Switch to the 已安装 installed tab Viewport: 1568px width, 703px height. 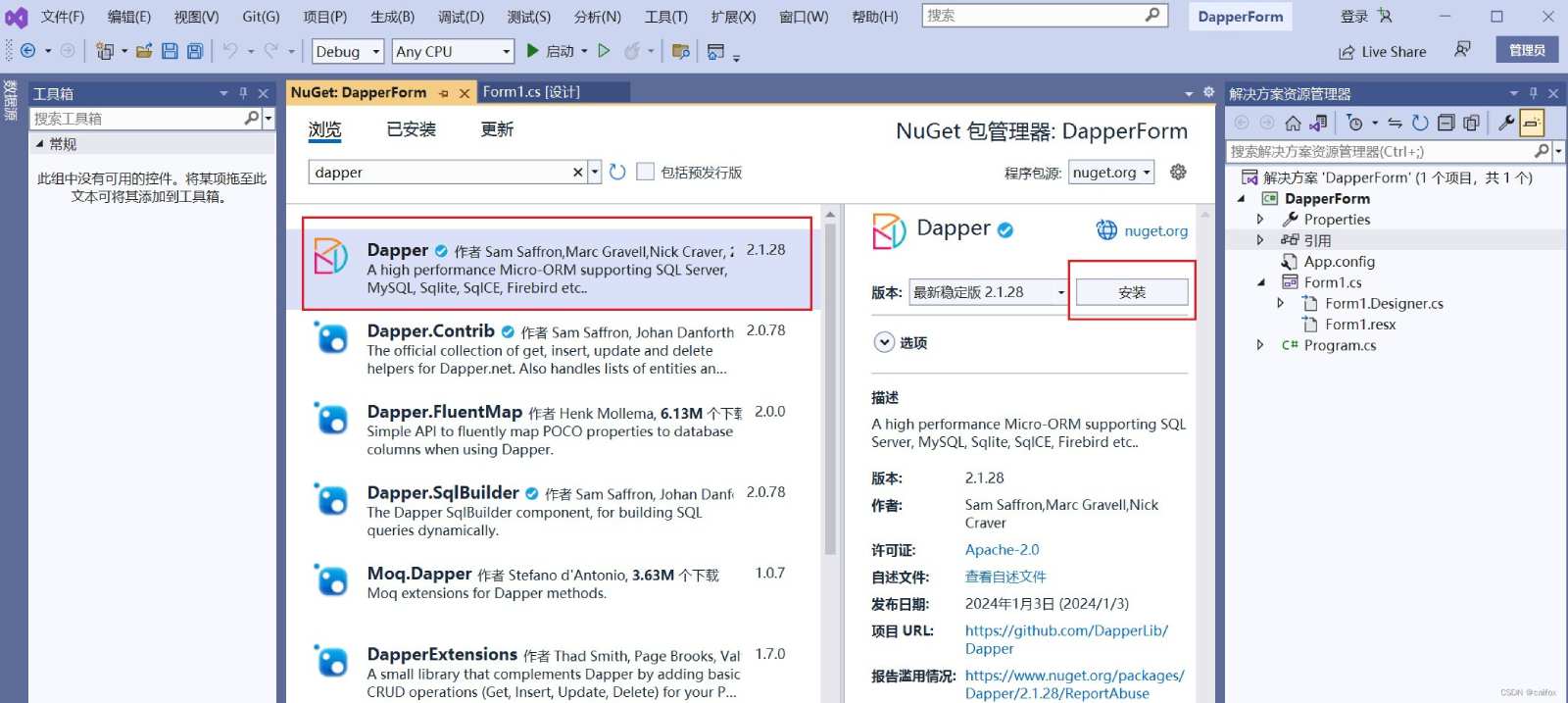tap(411, 129)
